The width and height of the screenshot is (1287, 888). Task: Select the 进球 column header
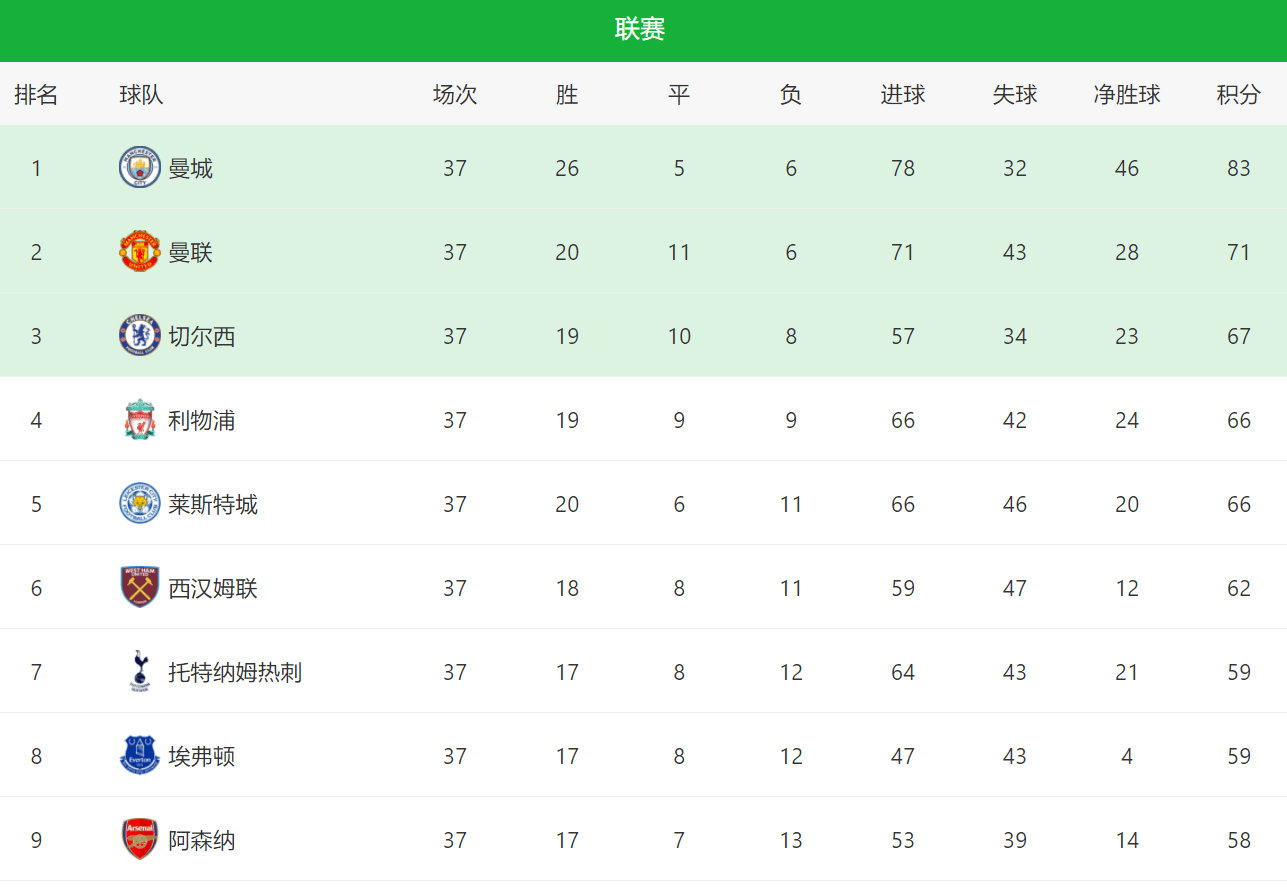pyautogui.click(x=903, y=95)
